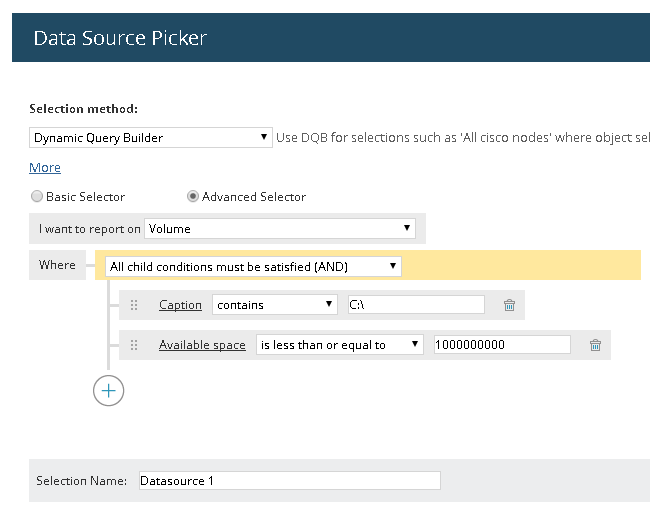Image resolution: width=650 pixels, height=522 pixels.
Task: Click the Selection Name input field
Action: (289, 481)
